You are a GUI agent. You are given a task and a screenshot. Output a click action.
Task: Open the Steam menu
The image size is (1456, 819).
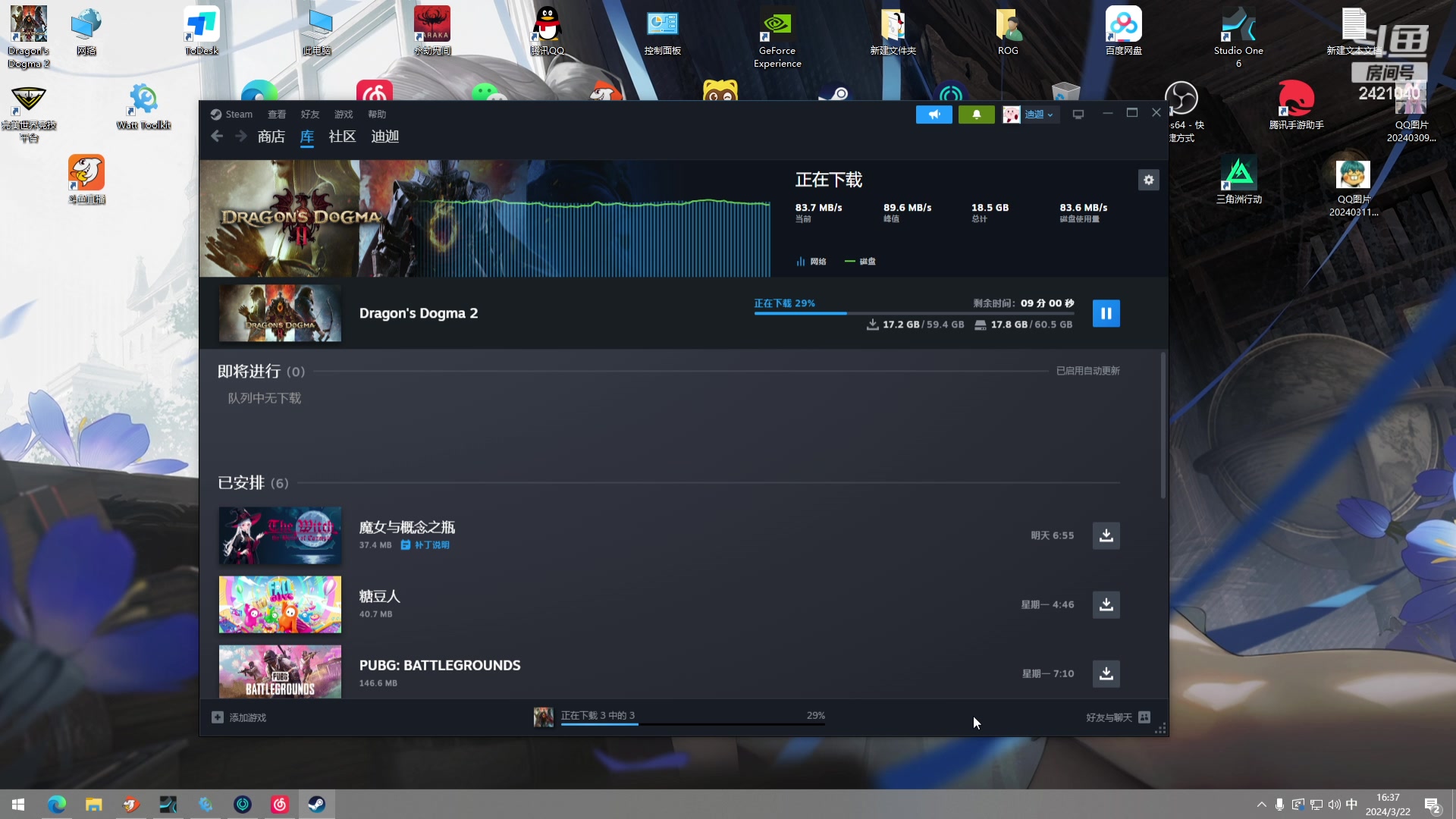point(232,115)
